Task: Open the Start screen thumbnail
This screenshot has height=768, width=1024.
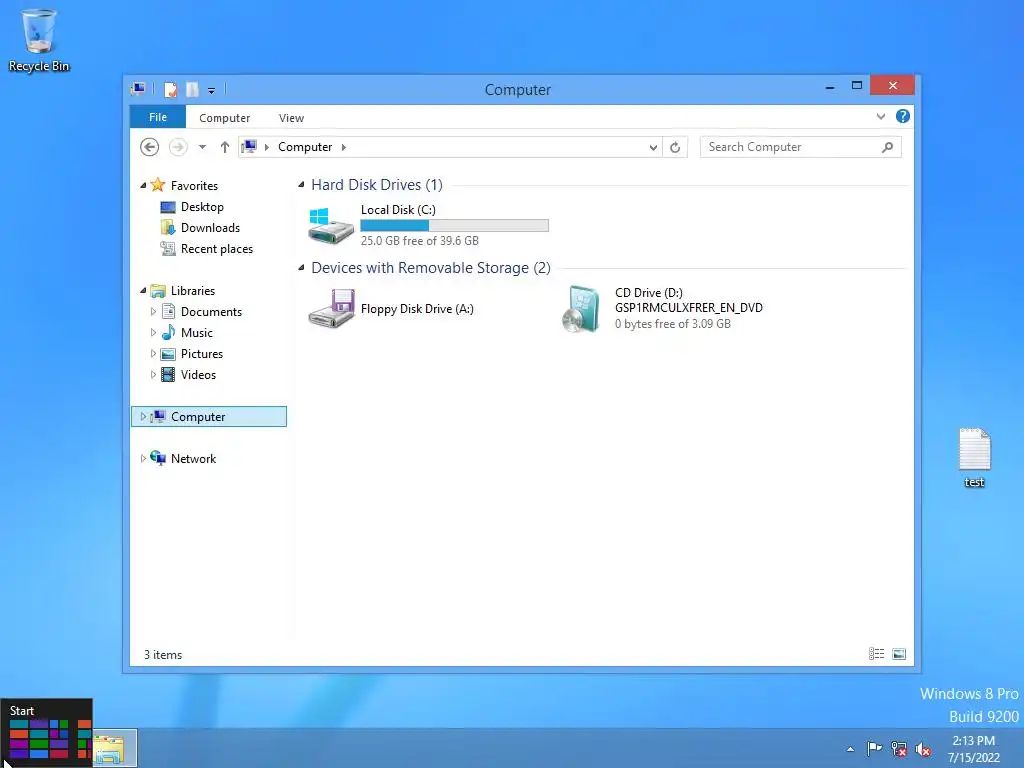Action: 46,733
